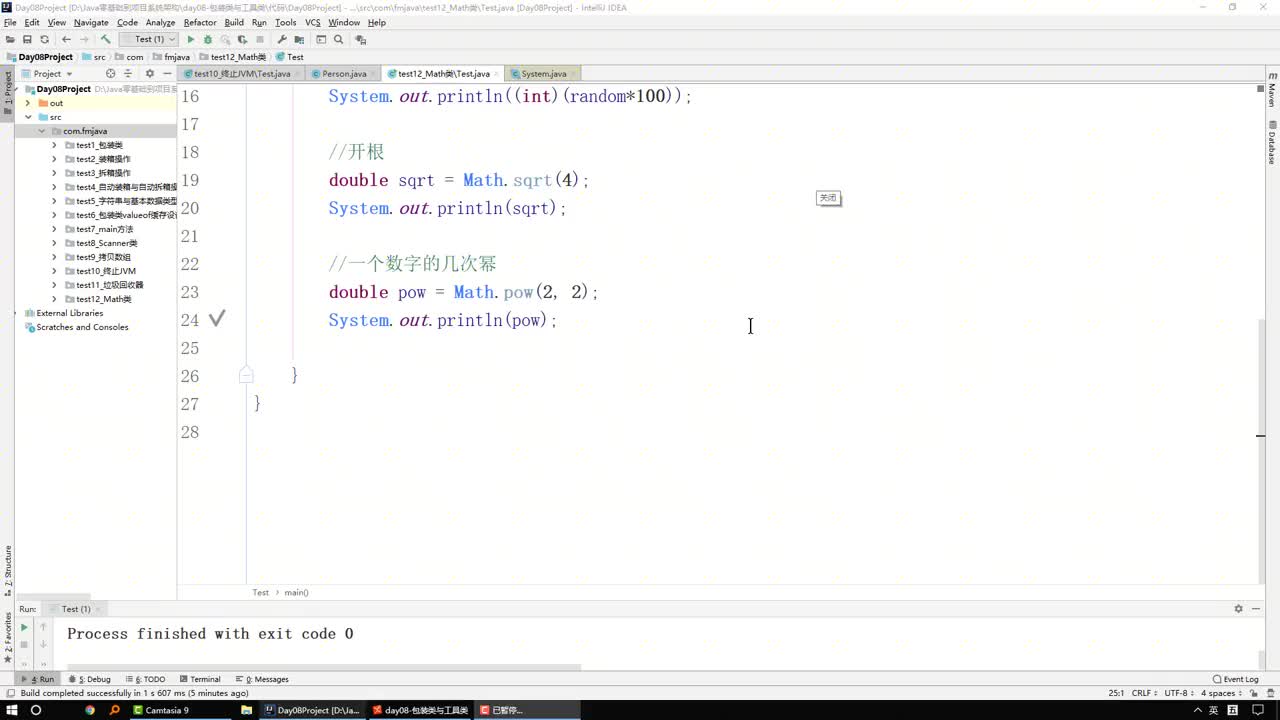This screenshot has width=1280, height=720.
Task: Click the fold marker on line 26
Action: (246, 376)
